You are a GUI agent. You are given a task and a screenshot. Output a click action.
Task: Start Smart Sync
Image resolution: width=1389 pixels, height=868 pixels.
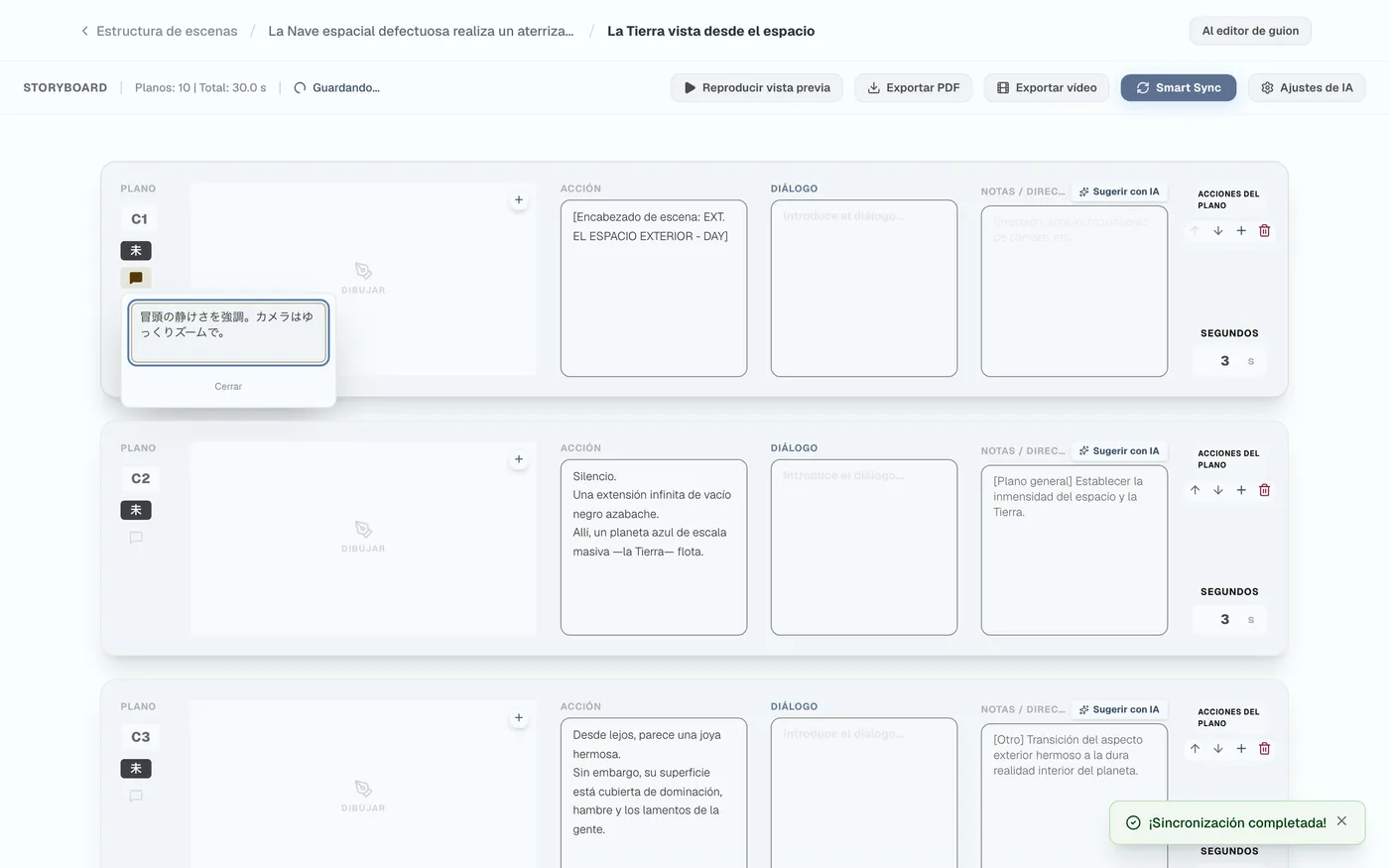point(1179,87)
